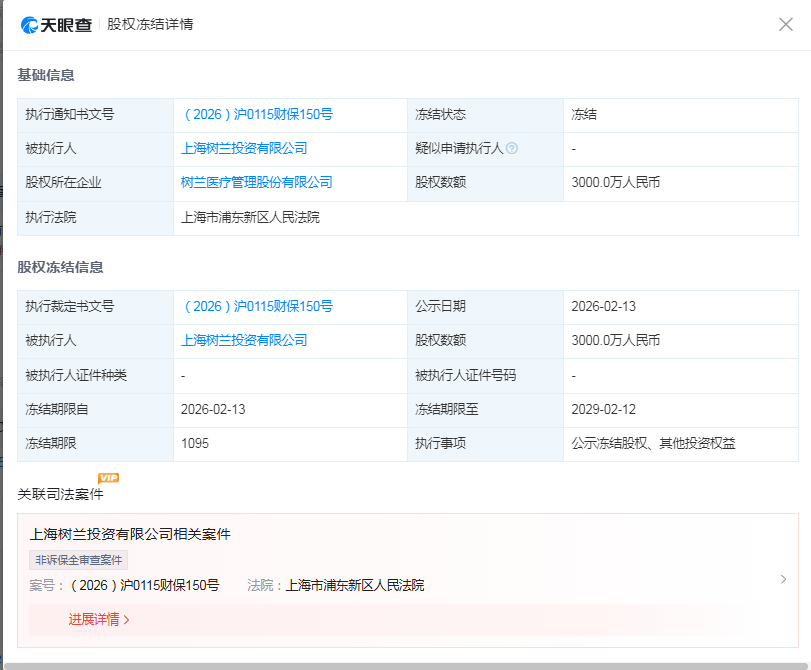This screenshot has width=811, height=670.
Task: Click the 关联司法案件 section heading
Action: pyautogui.click(x=60, y=494)
